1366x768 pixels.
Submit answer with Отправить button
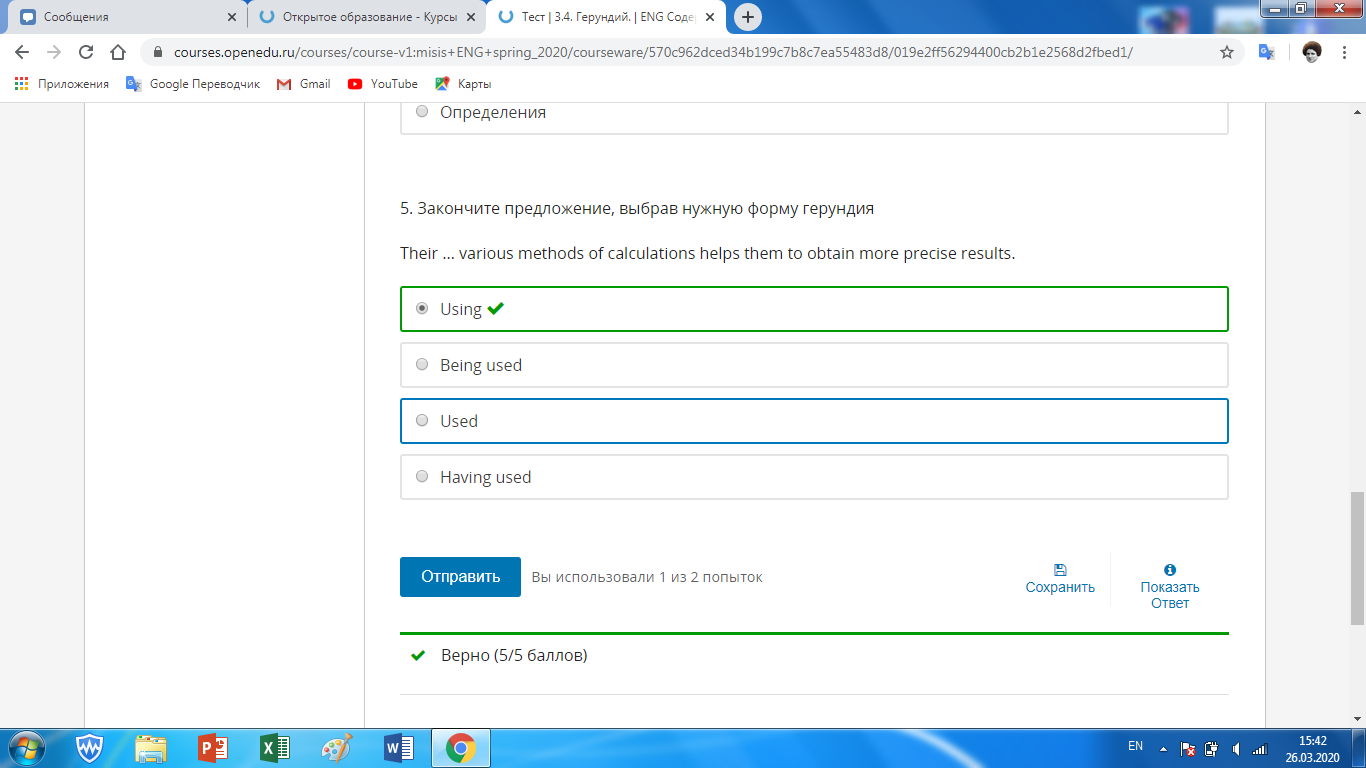(x=460, y=577)
